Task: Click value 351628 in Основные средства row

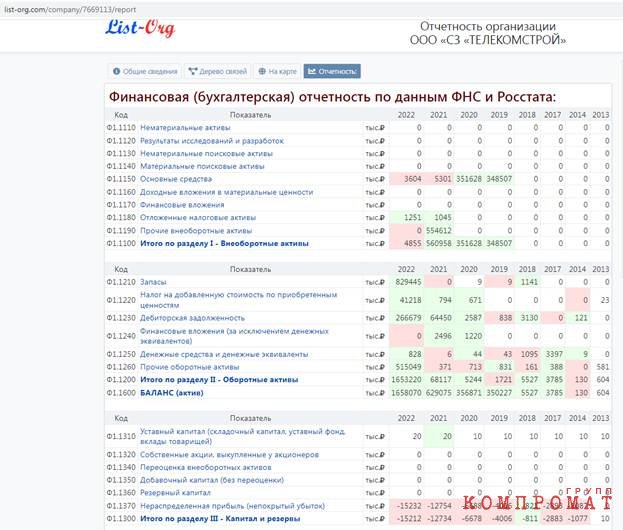Action: point(469,179)
